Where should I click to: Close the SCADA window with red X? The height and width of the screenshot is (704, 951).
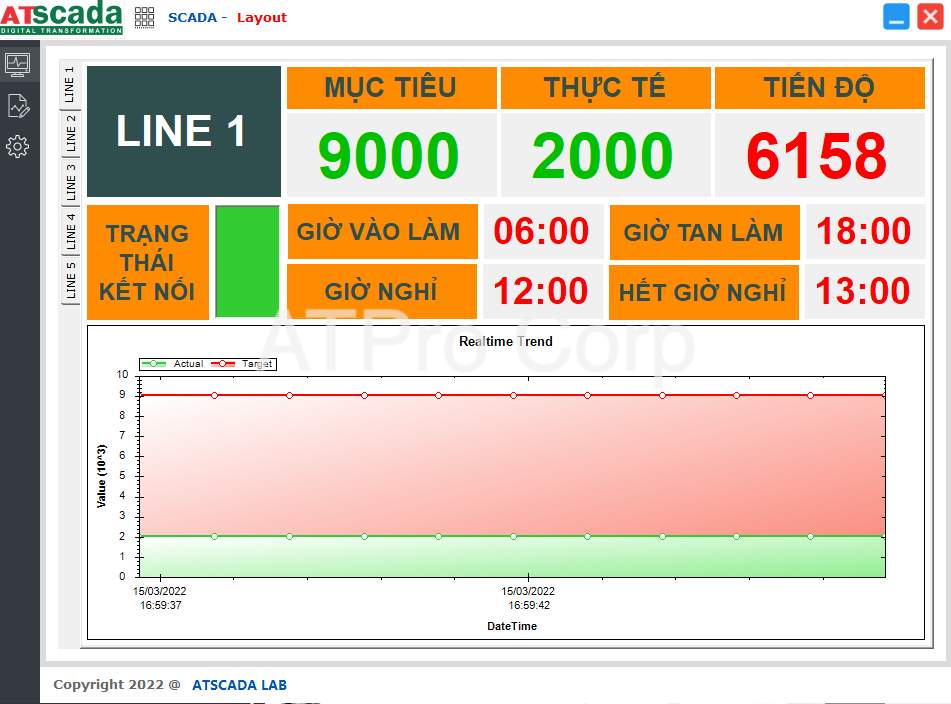[930, 16]
